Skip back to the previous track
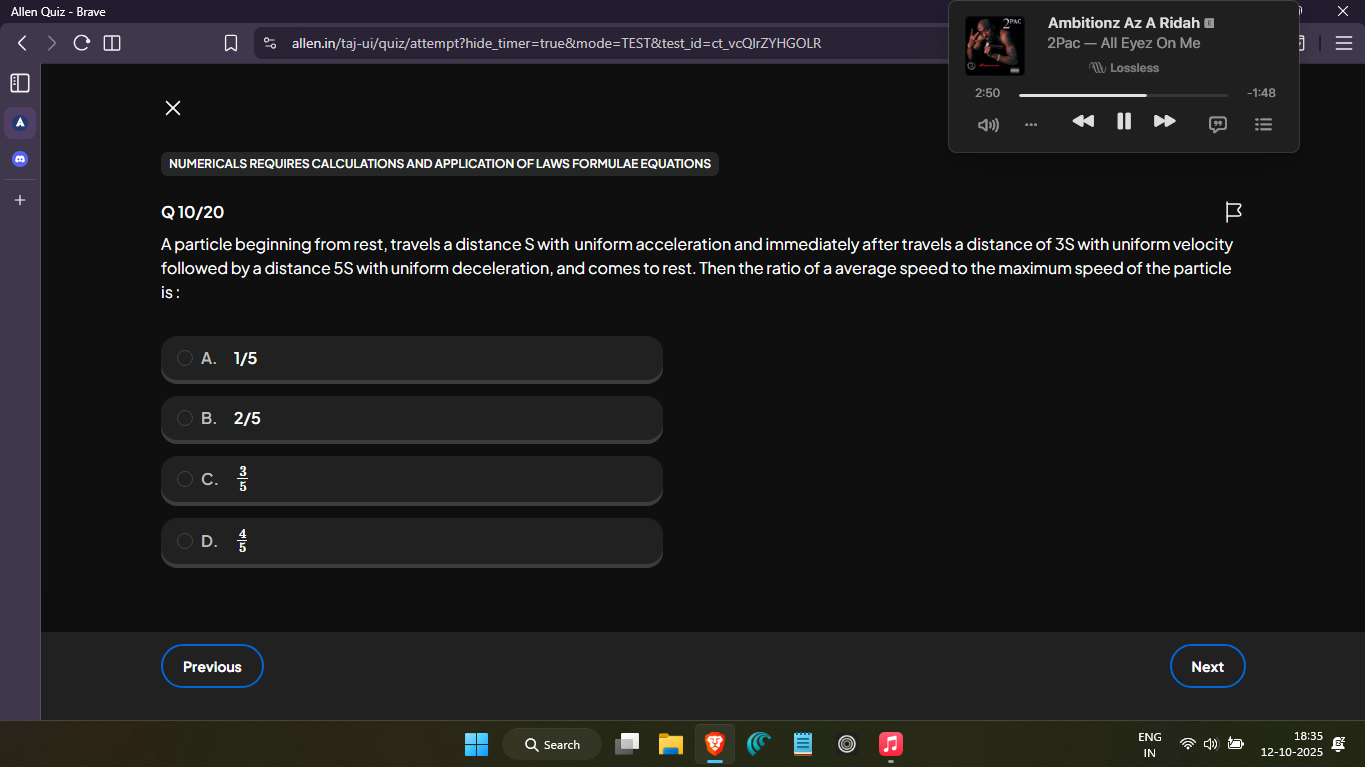This screenshot has width=1365, height=767. (1083, 122)
